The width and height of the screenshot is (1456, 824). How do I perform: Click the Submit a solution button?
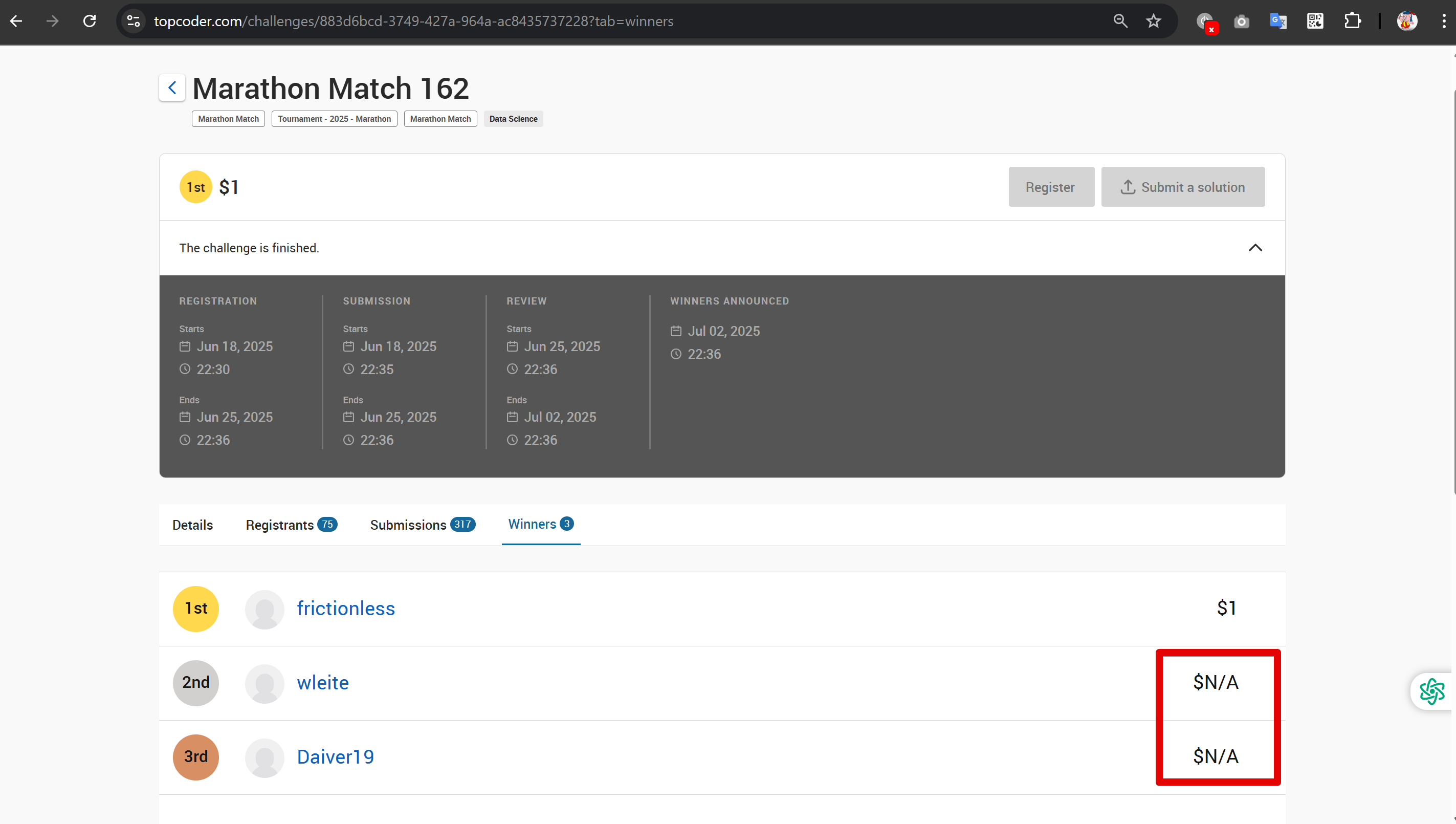pyautogui.click(x=1182, y=187)
